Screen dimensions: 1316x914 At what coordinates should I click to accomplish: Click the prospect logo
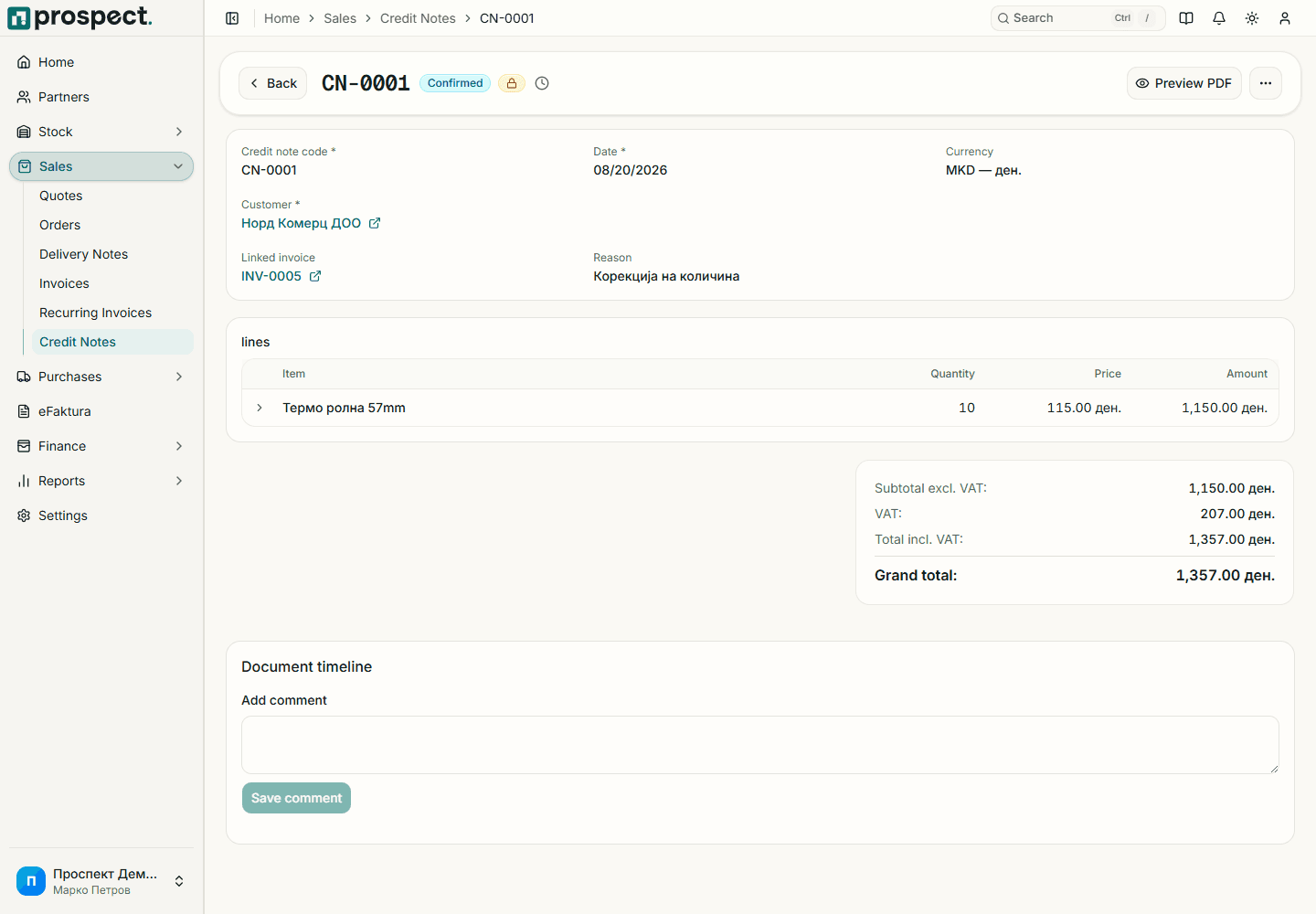[80, 17]
